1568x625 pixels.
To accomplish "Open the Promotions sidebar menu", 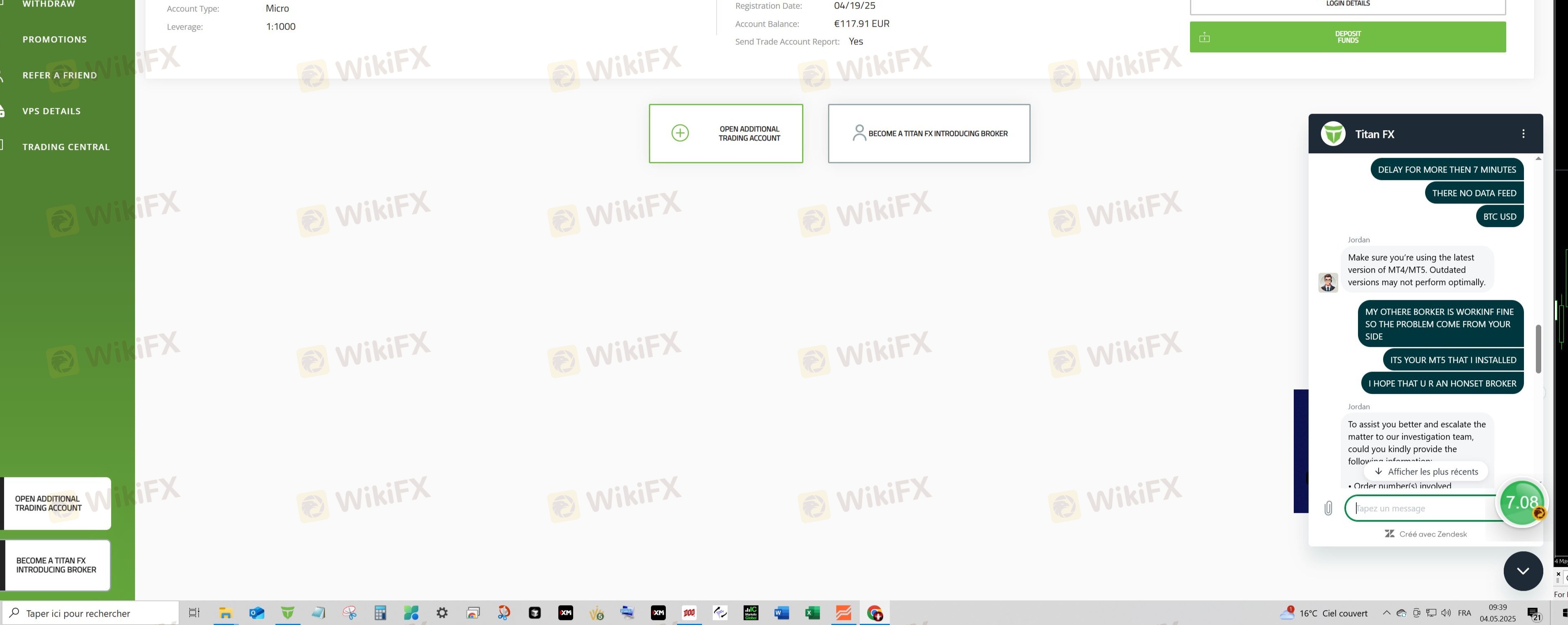I will tap(55, 39).
